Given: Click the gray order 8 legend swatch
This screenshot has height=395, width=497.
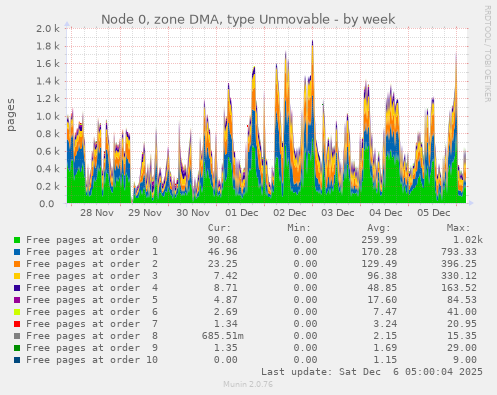Looking at the screenshot, I should (17, 336).
